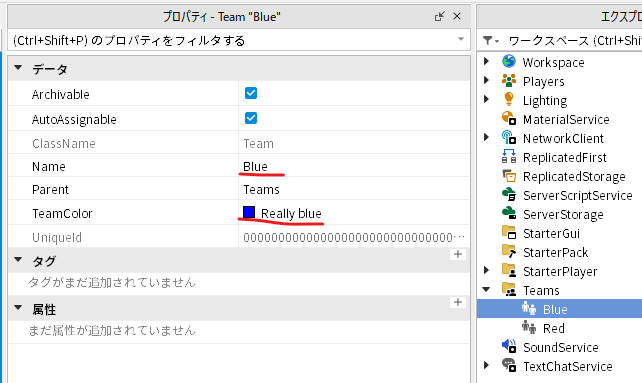Screen dimensions: 642x383
Task: Click the SoundService speaker icon
Action: click(x=509, y=347)
